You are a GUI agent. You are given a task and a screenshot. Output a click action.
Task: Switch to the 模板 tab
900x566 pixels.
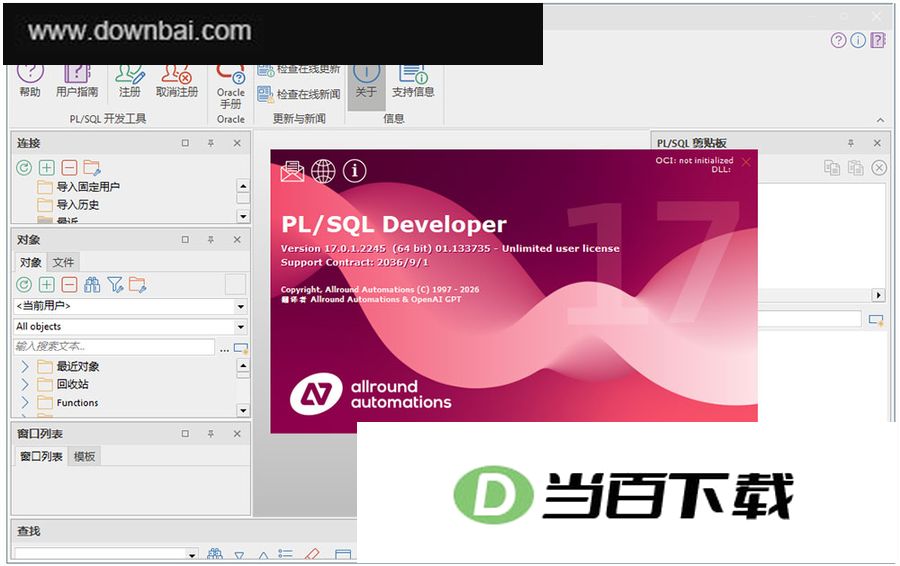[84, 456]
